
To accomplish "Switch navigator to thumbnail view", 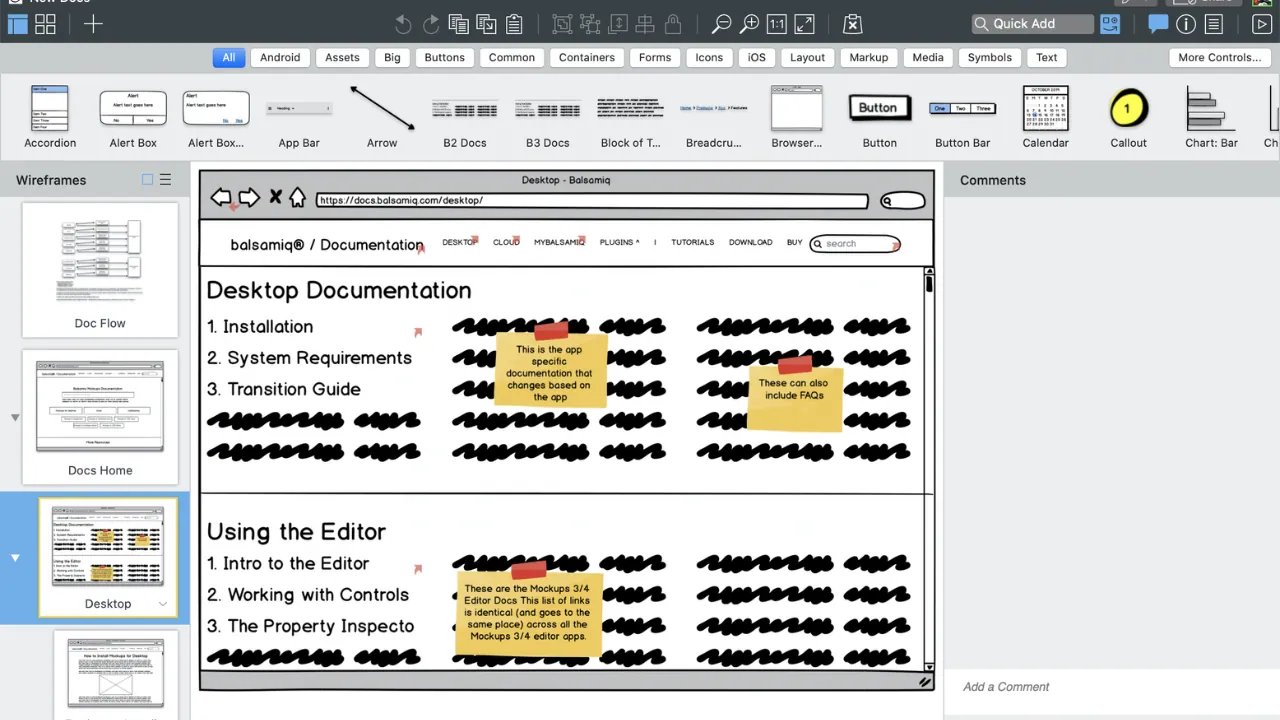I will [x=148, y=180].
